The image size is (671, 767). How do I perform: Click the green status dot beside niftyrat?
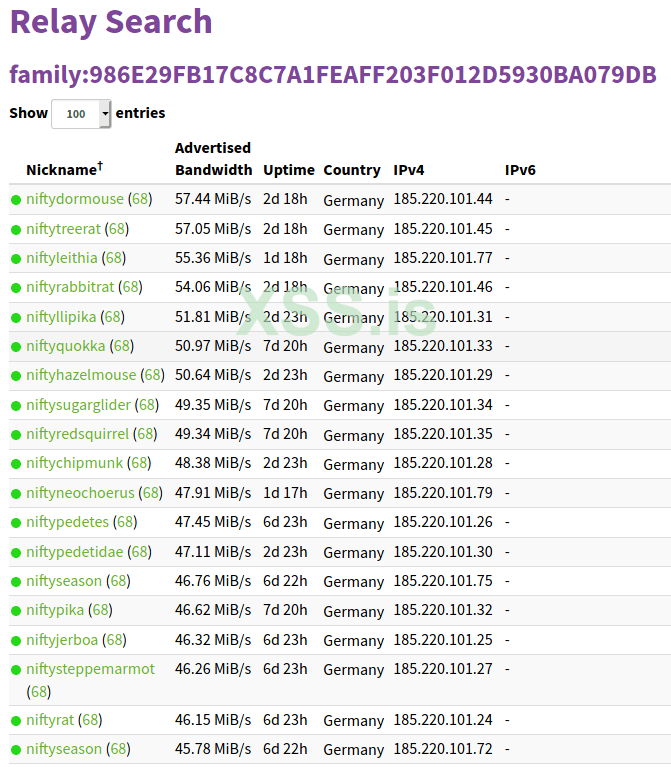tap(16, 721)
